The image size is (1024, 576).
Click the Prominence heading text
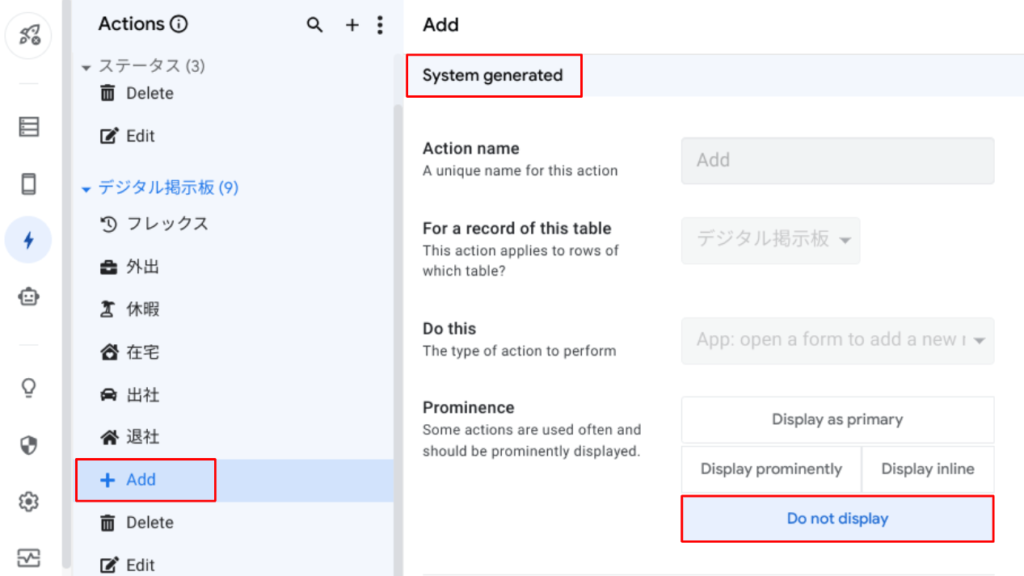click(468, 408)
